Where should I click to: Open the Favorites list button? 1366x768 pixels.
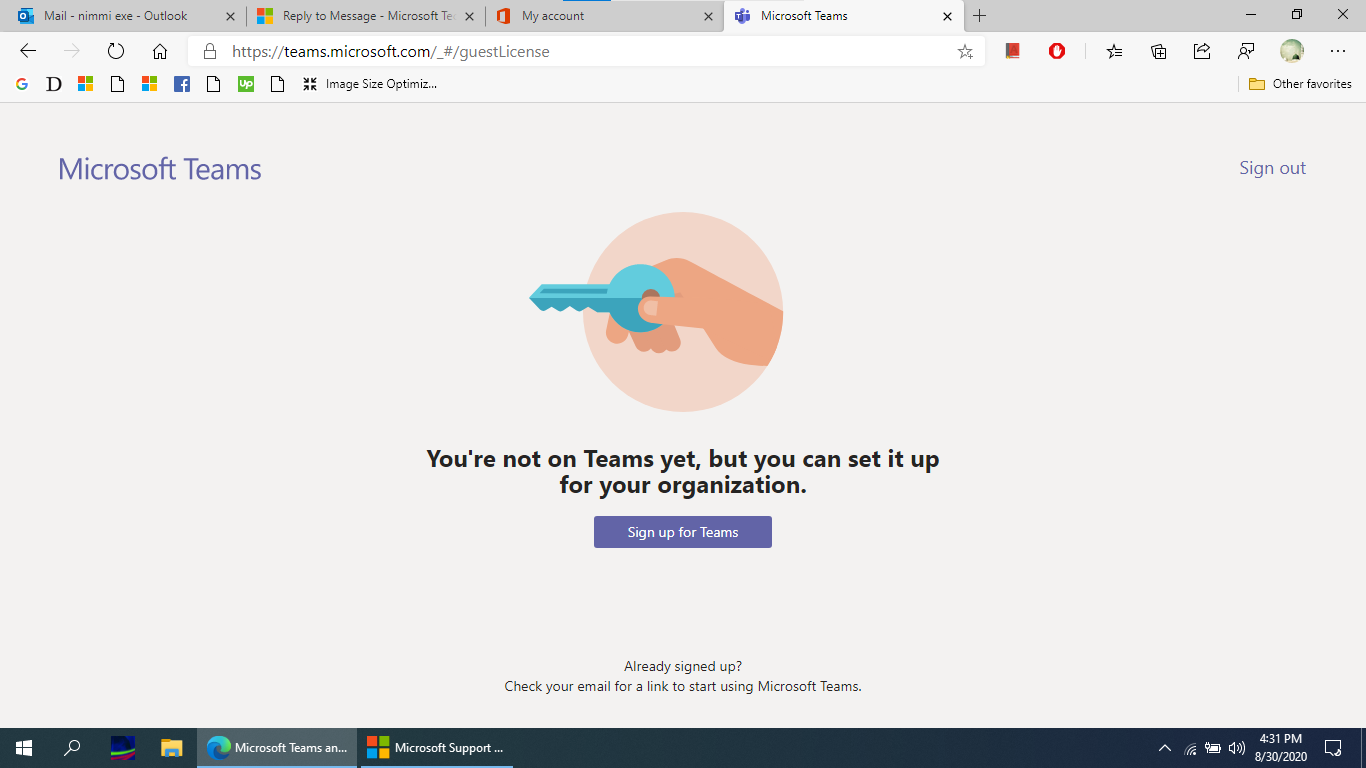tap(1115, 51)
